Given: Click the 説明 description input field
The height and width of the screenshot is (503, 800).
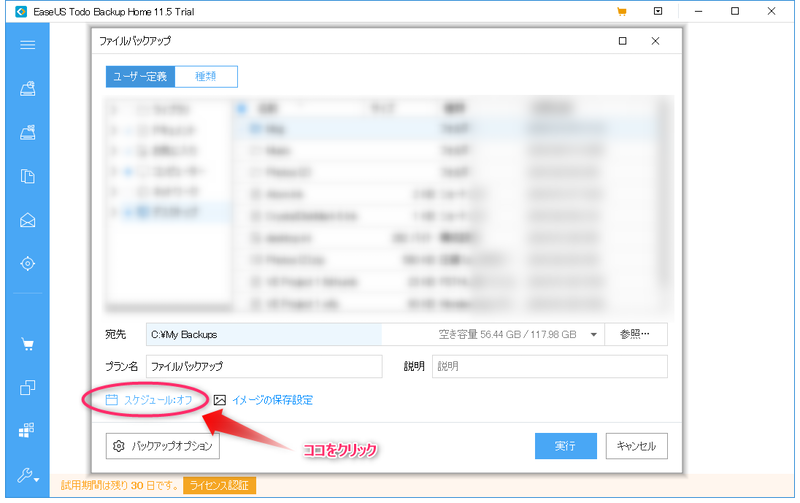Looking at the screenshot, I should pos(549,366).
